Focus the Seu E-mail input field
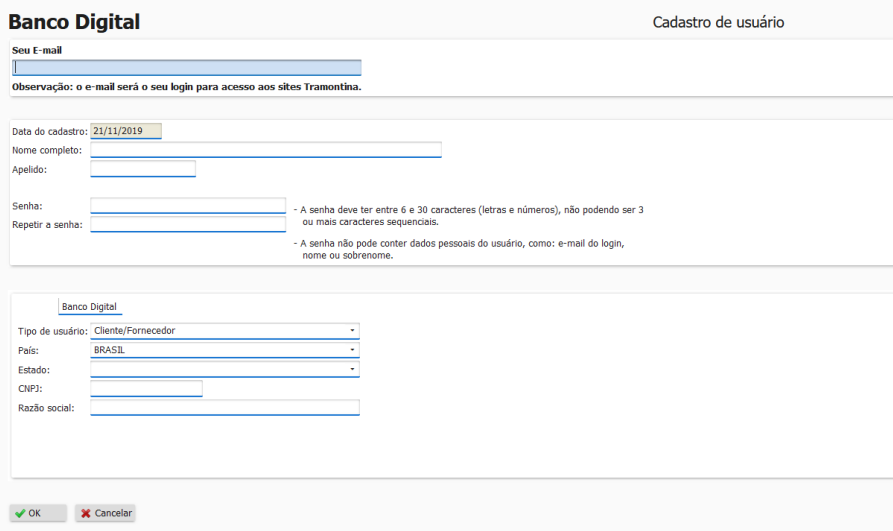This screenshot has height=531, width=893. [187, 68]
